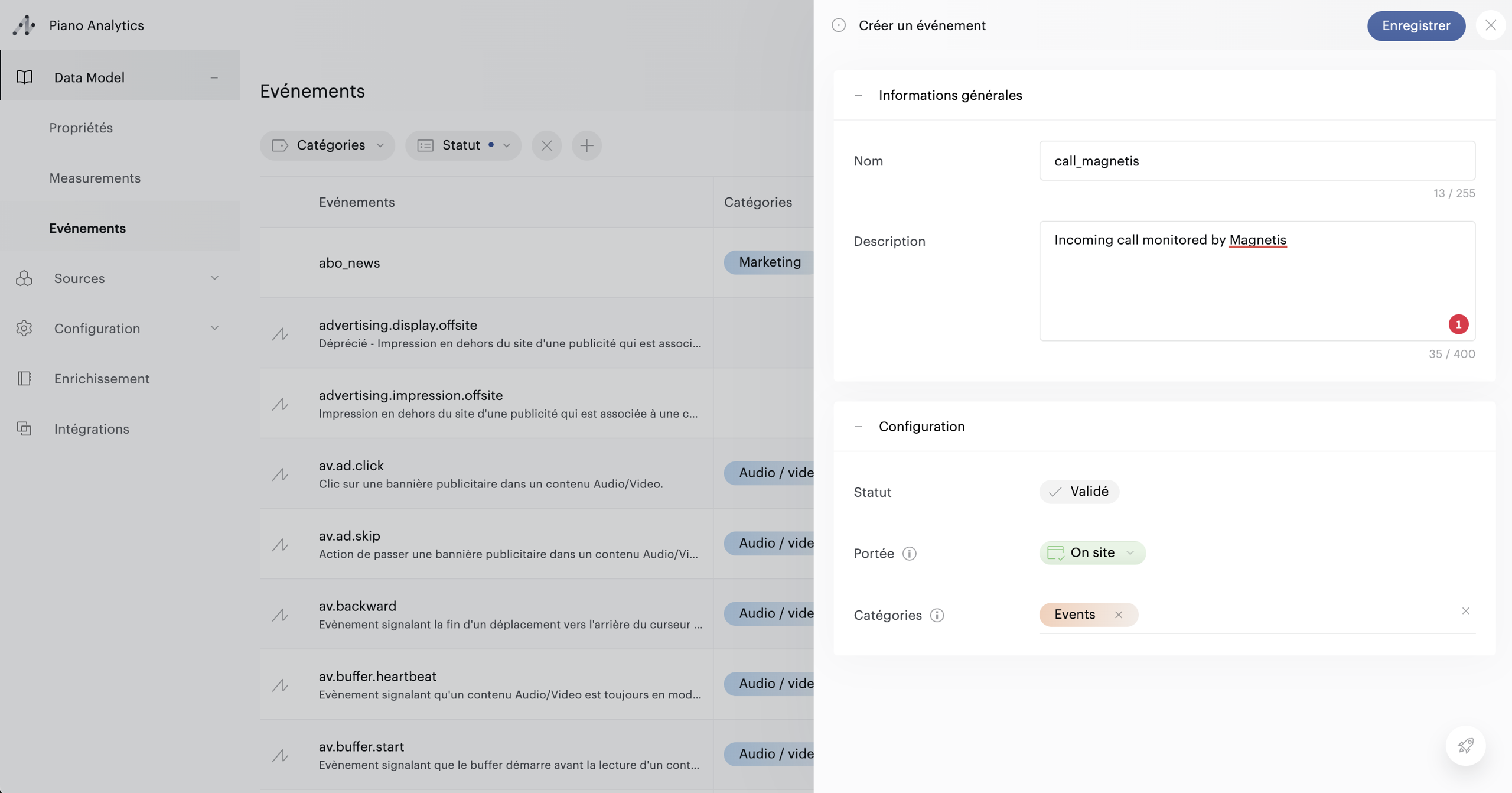Click the Intégrations sidebar icon

tap(24, 428)
